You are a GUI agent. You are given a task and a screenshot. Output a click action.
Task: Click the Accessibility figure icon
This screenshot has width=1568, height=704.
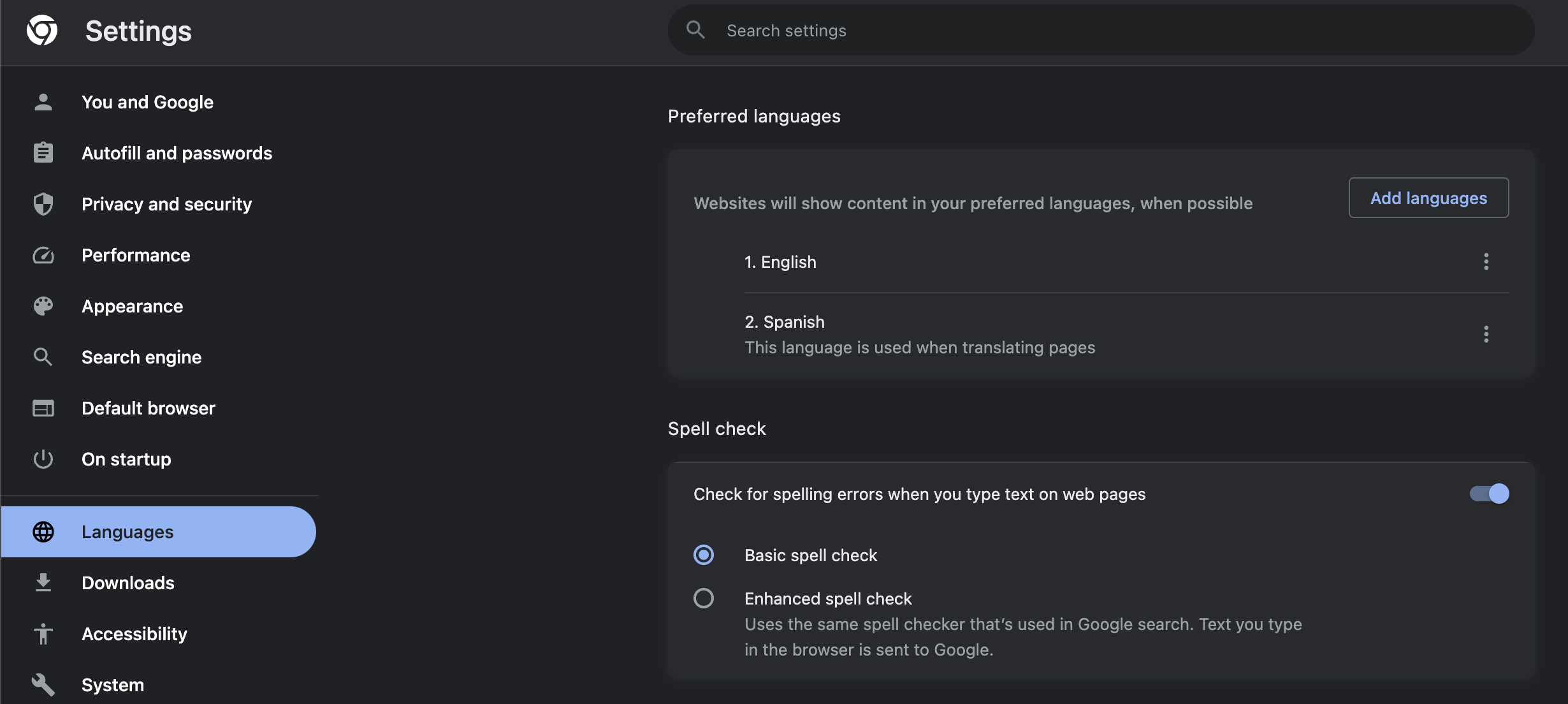[x=43, y=634]
